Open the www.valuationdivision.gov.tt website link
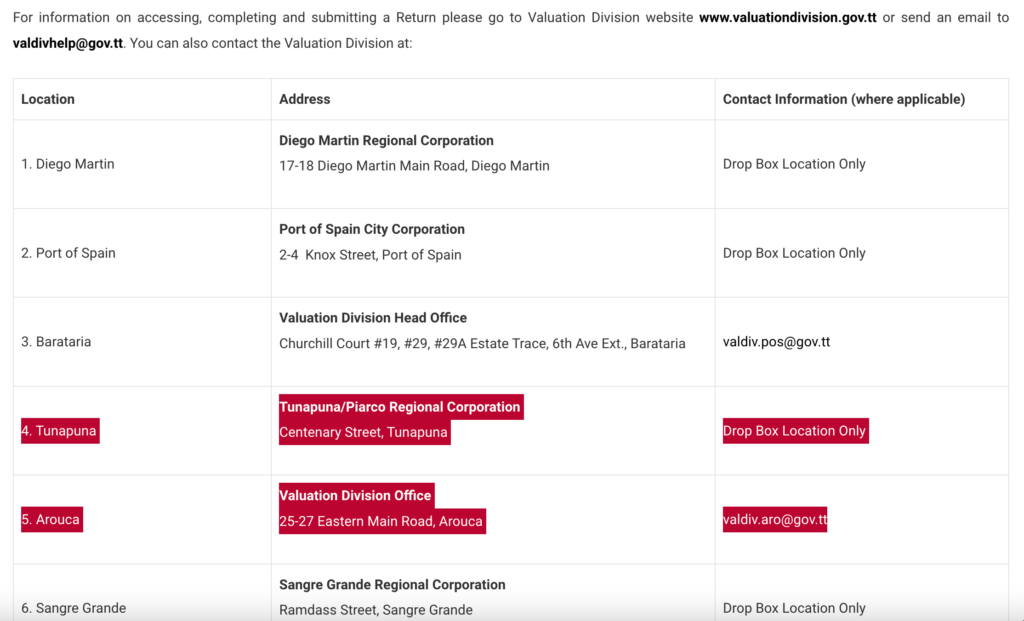Image resolution: width=1024 pixels, height=621 pixels. coord(787,19)
